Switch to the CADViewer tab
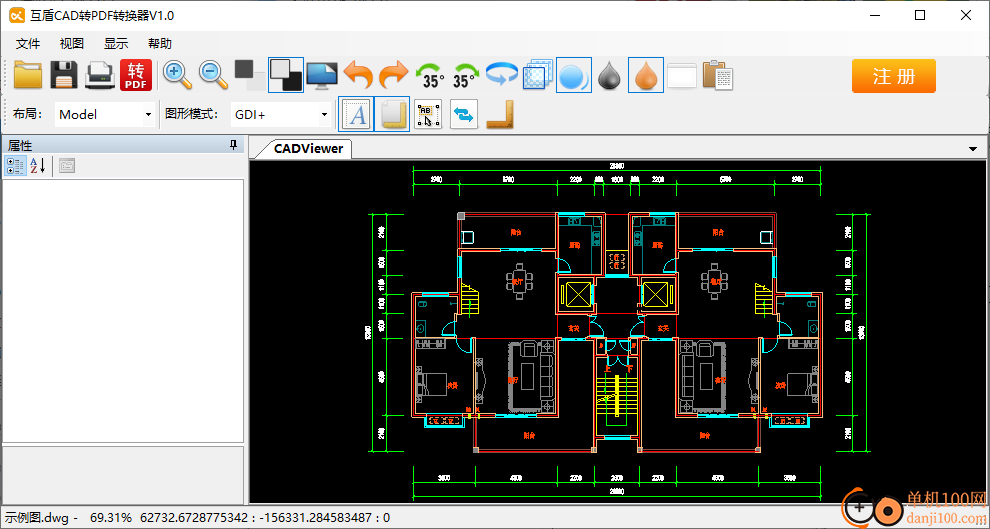The width and height of the screenshot is (990, 529). coord(308,148)
